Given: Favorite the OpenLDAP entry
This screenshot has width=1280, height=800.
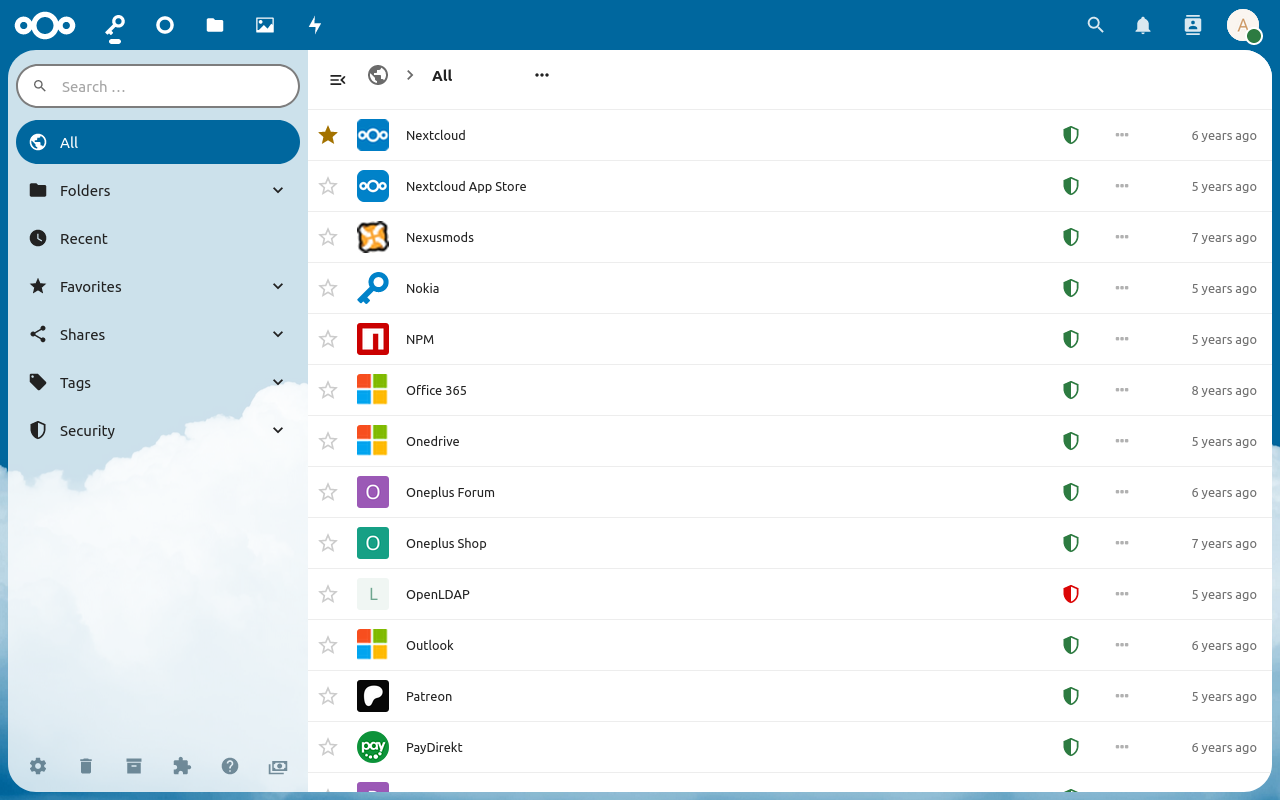Looking at the screenshot, I should pyautogui.click(x=328, y=594).
